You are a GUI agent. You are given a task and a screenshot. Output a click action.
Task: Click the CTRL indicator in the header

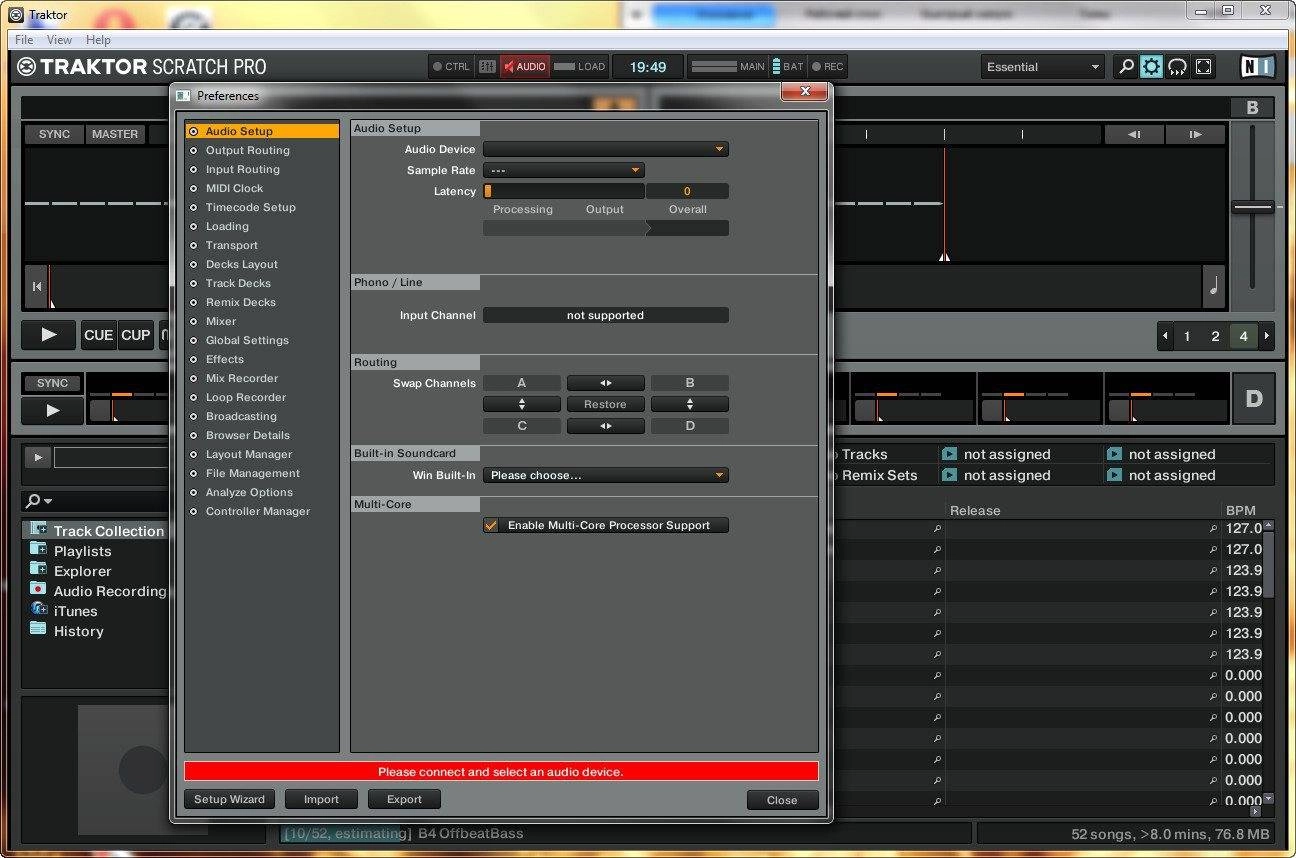click(x=451, y=67)
